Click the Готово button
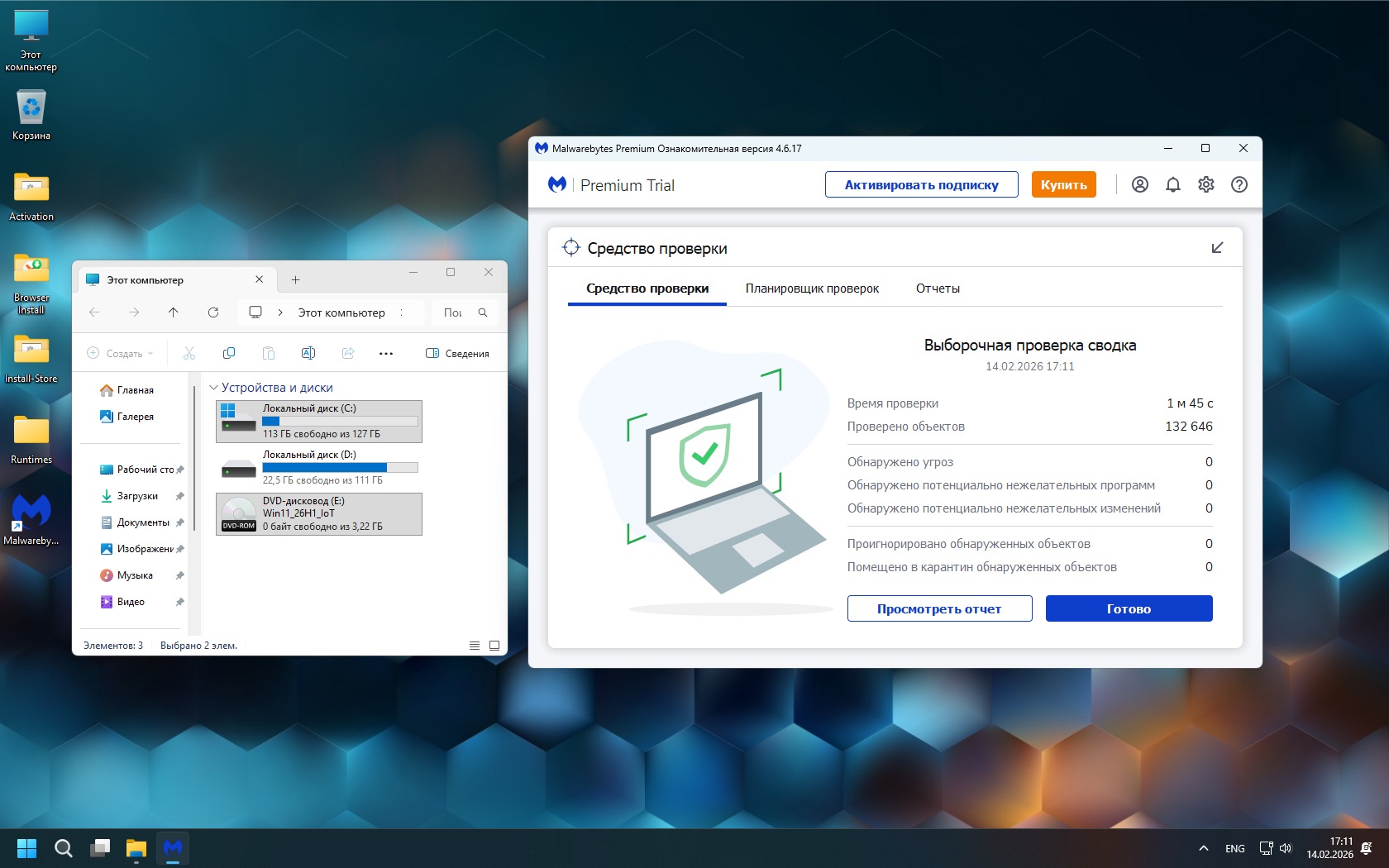 1129,608
